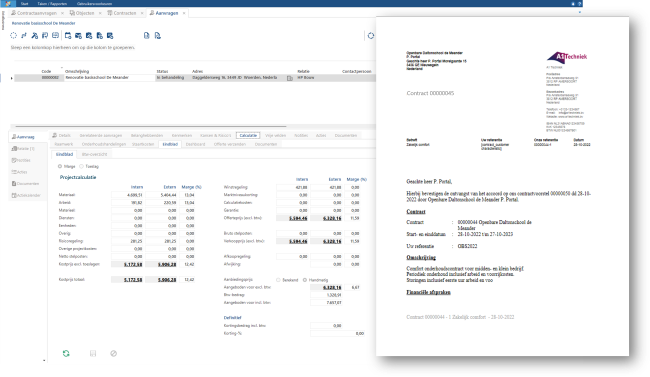Click the Kortingsbedrag incl. btw field
The image size is (650, 377).
pos(326,326)
